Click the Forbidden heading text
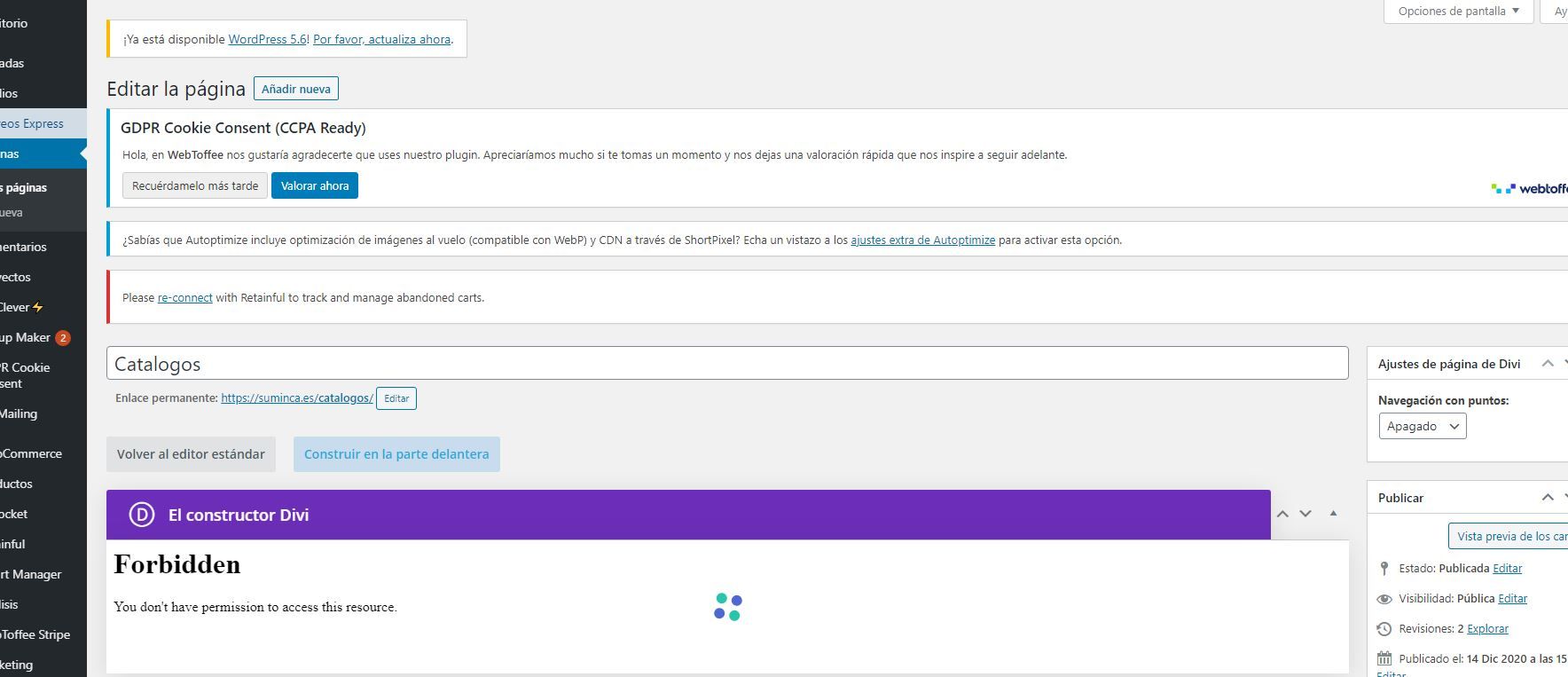 click(177, 564)
